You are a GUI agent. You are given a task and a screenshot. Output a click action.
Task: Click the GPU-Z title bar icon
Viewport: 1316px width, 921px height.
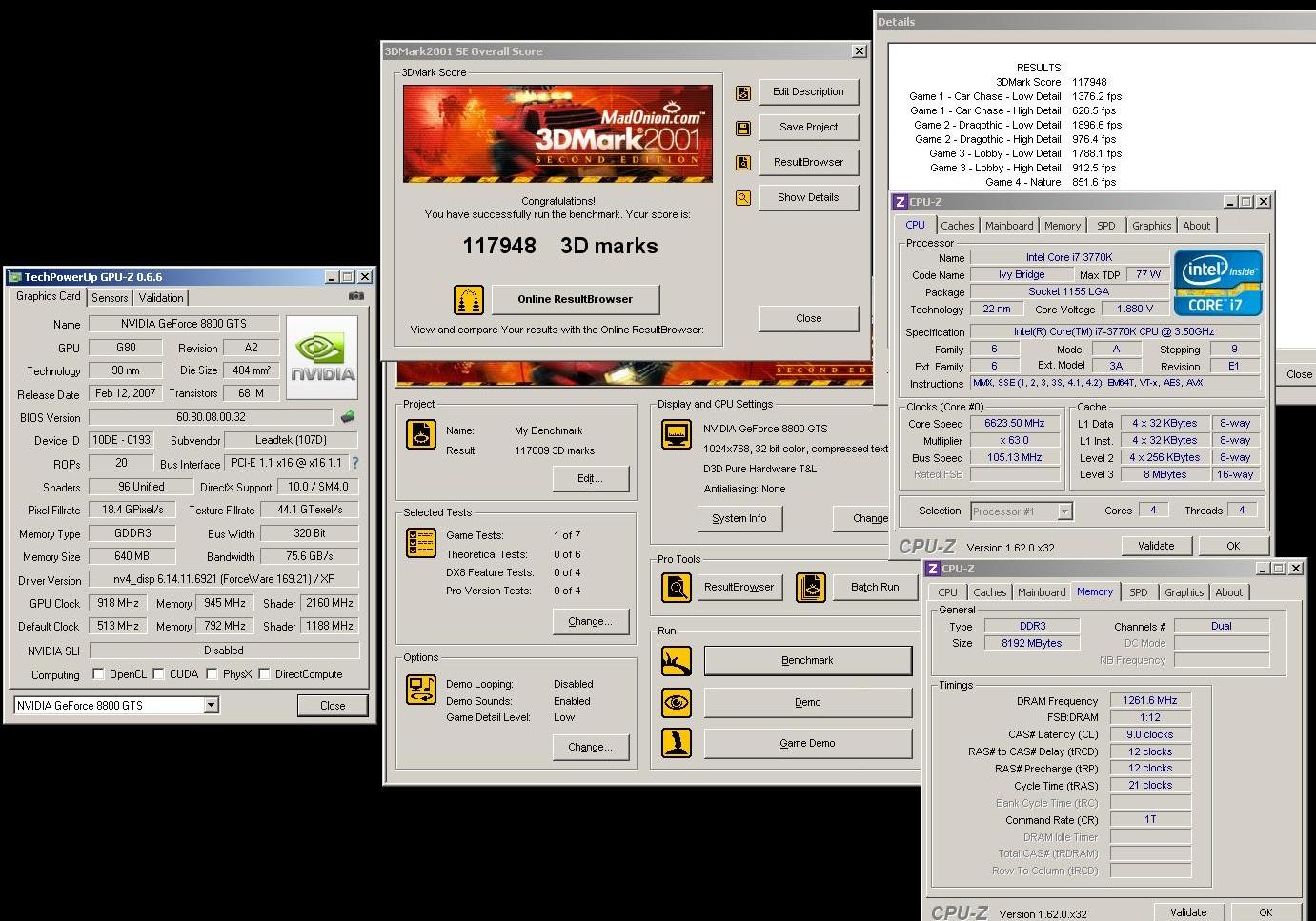click(x=14, y=277)
